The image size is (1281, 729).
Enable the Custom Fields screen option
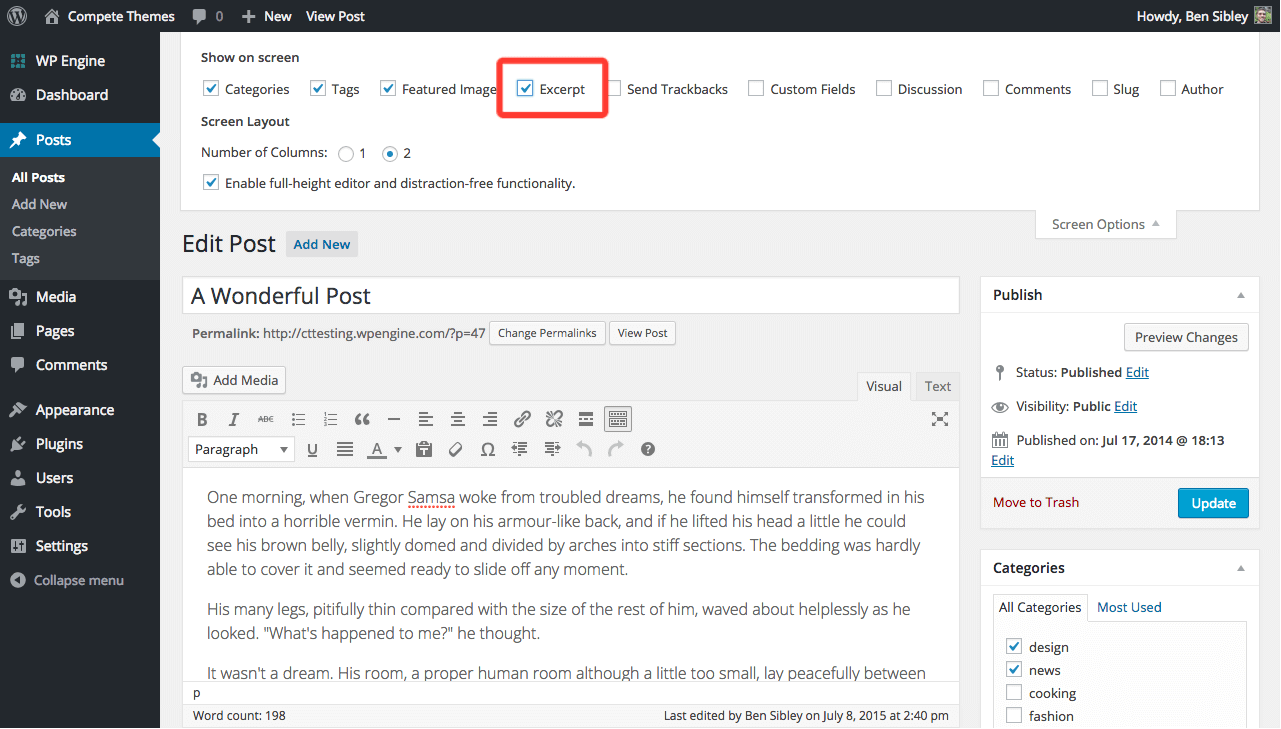(755, 88)
